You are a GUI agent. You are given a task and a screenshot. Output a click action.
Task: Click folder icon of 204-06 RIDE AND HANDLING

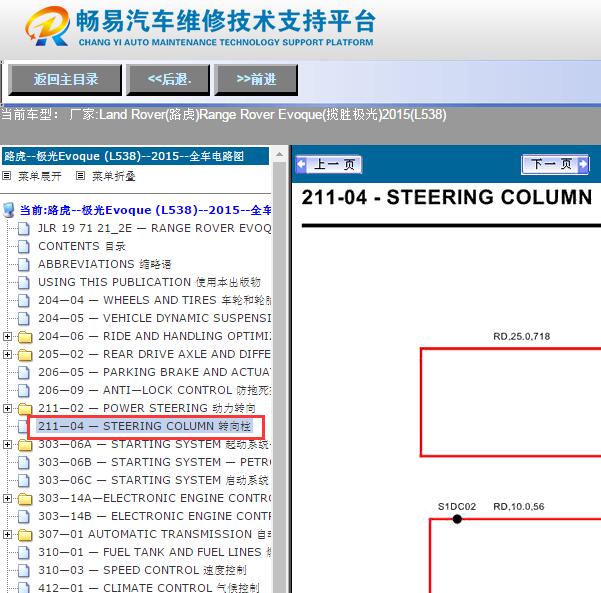[x=25, y=337]
